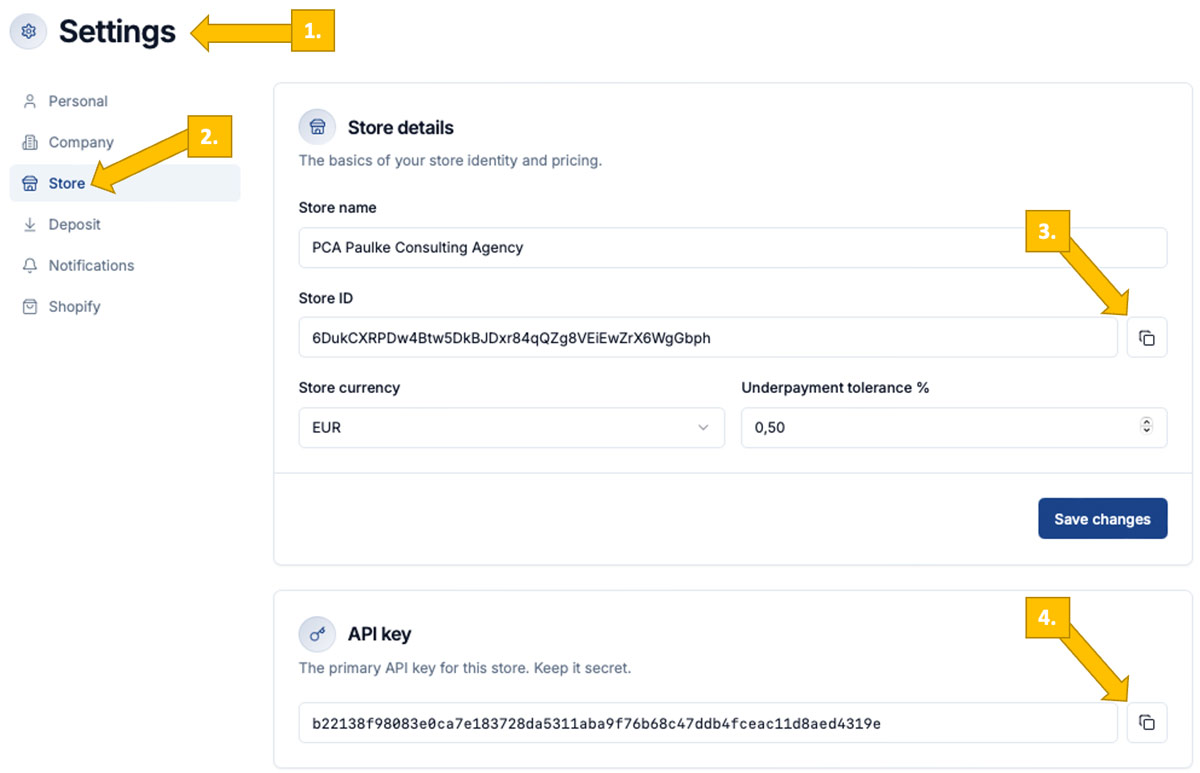Copy the Store ID with copy icon

(x=1147, y=338)
